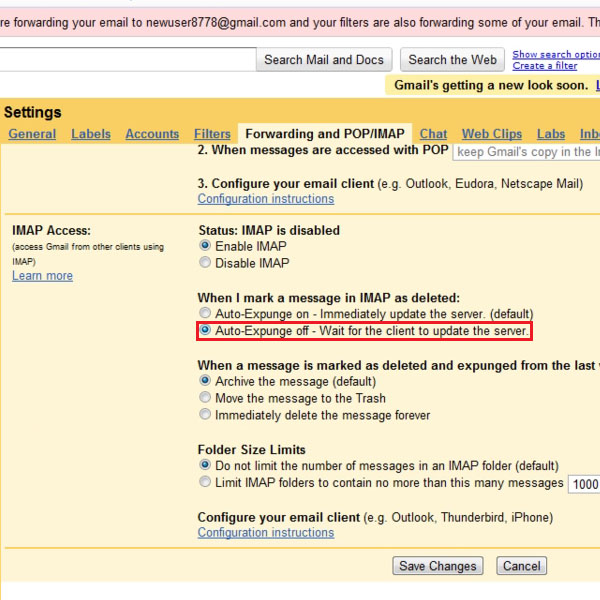Open POP Configuration instructions link
Viewport: 600px width, 600px height.
coord(266,199)
